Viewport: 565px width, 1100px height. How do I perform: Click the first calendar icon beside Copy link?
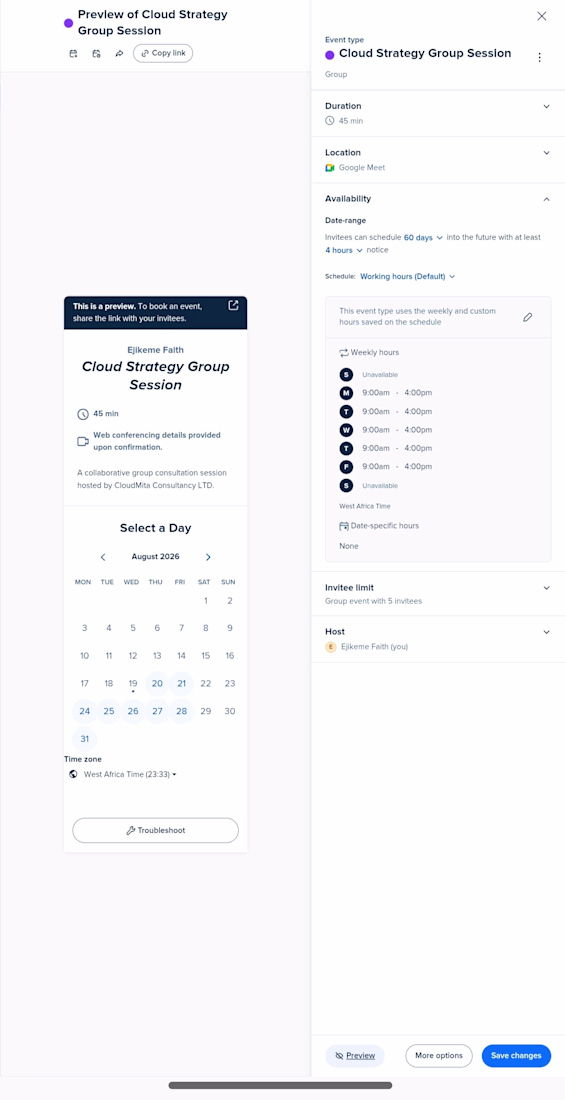coord(73,53)
